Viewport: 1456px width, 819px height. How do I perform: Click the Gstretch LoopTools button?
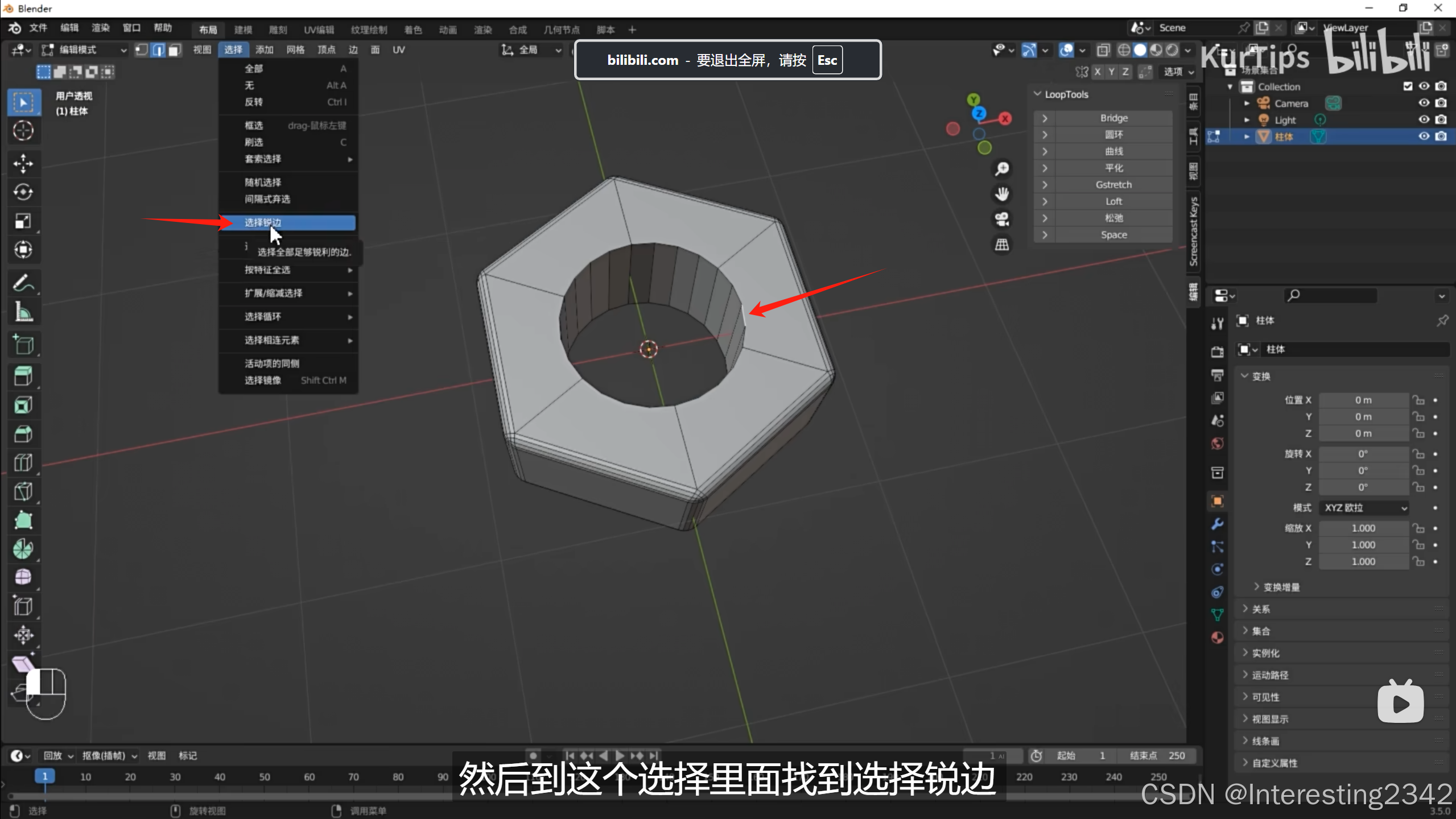(1113, 185)
